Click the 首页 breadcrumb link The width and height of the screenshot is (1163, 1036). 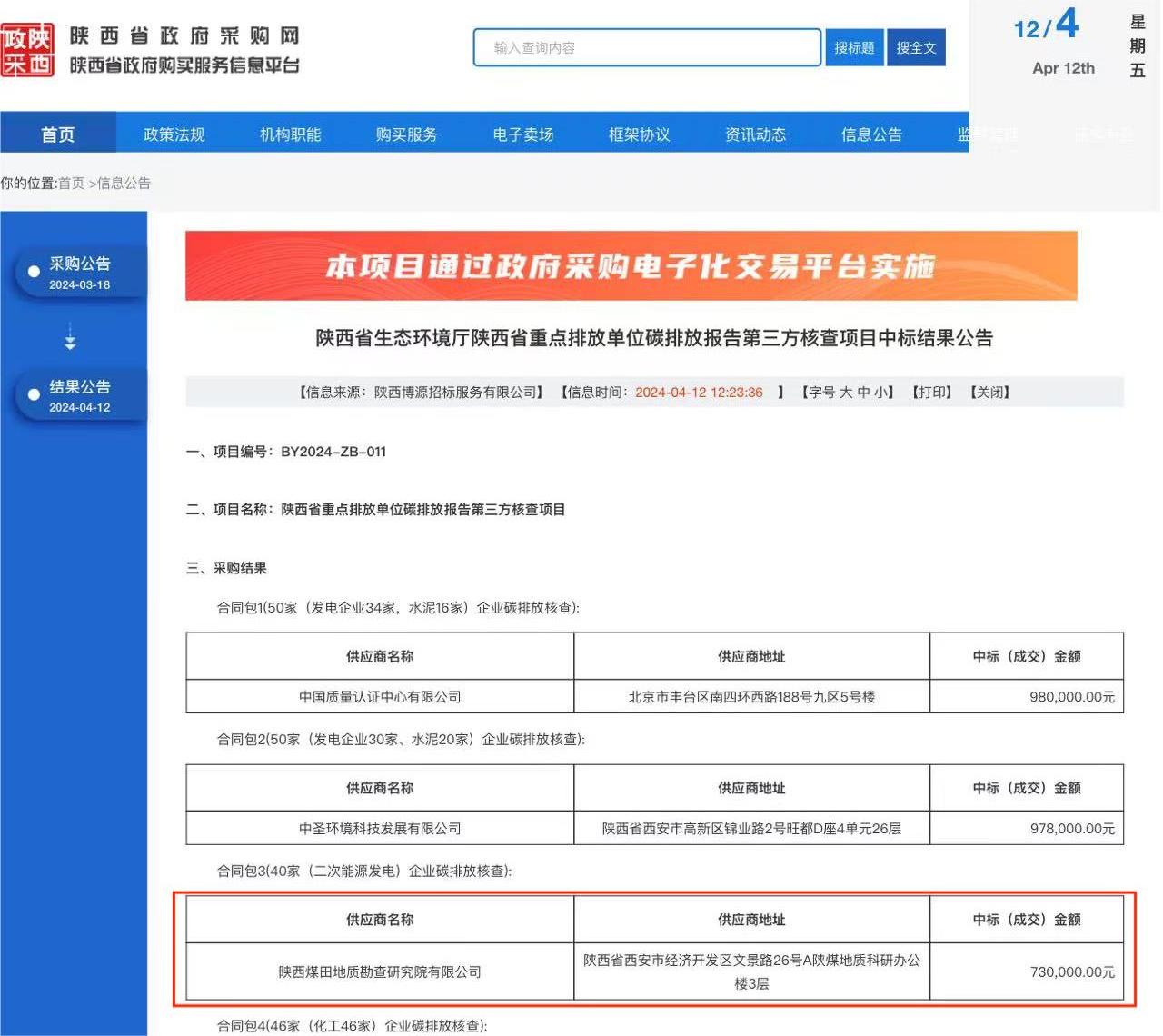pyautogui.click(x=71, y=183)
